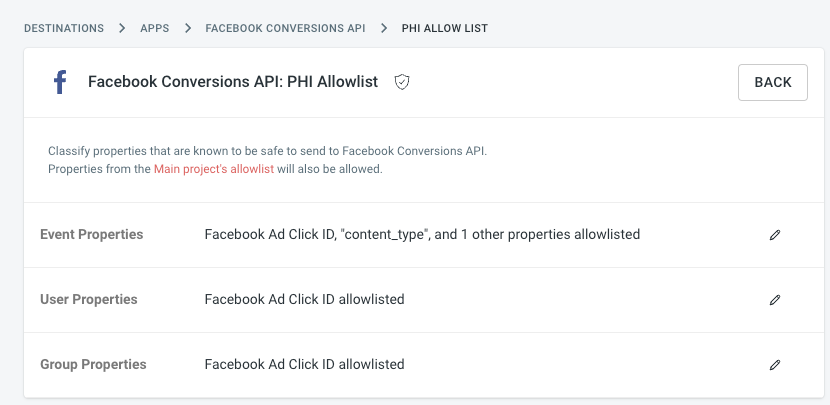830x405 pixels.
Task: Click the BACK button
Action: pos(773,82)
